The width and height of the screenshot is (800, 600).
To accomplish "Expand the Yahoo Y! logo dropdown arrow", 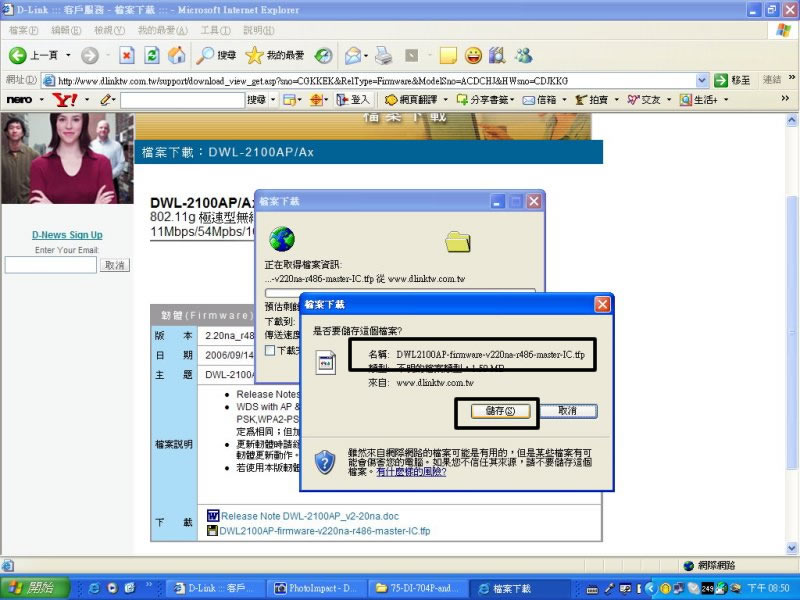I will coord(87,99).
